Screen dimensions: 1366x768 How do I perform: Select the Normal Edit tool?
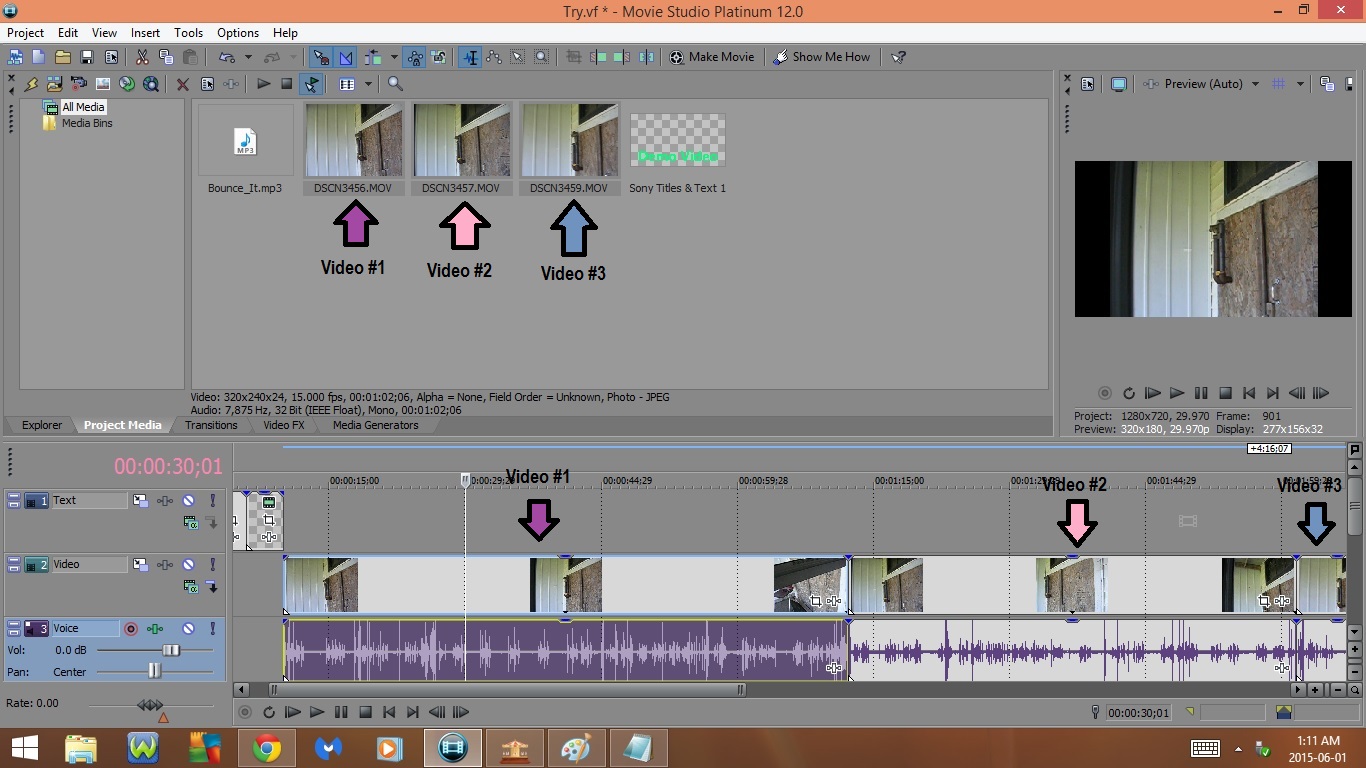pyautogui.click(x=470, y=57)
